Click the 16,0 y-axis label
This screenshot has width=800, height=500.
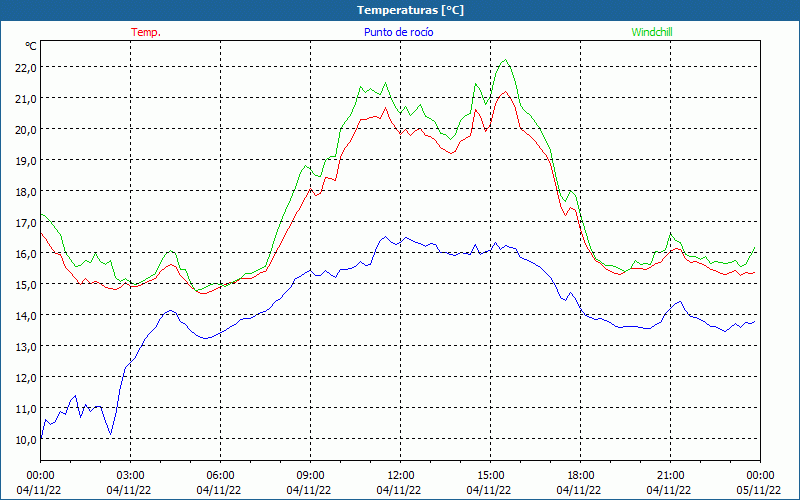pyautogui.click(x=25, y=253)
